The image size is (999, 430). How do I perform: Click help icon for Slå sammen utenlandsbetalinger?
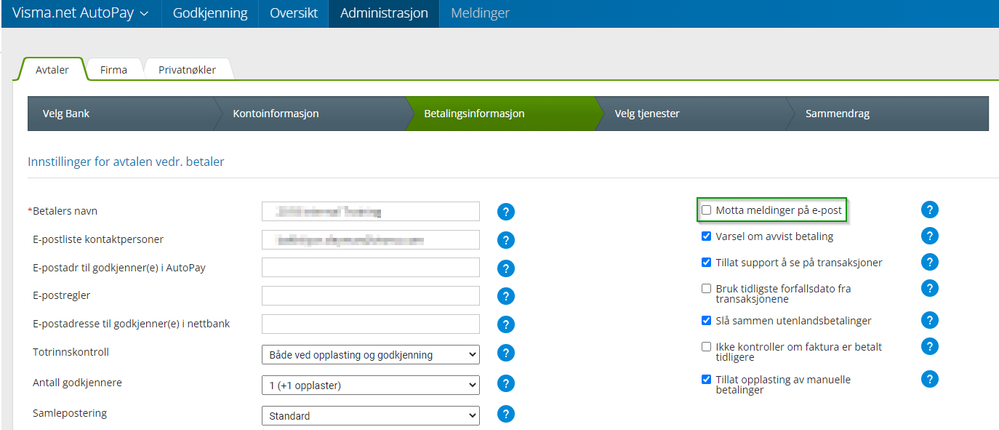point(930,320)
